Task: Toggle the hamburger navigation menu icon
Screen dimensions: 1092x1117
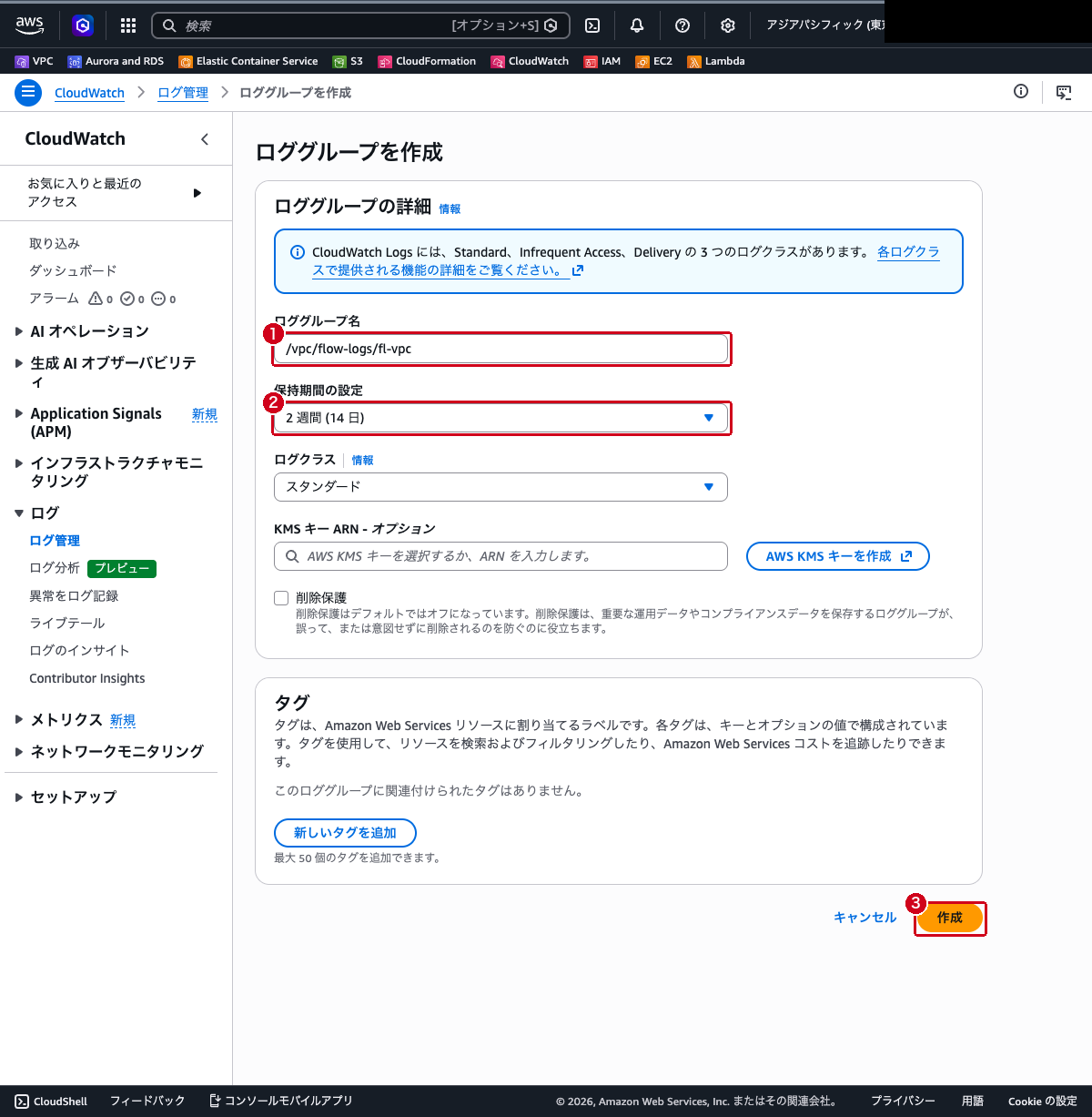Action: click(28, 92)
